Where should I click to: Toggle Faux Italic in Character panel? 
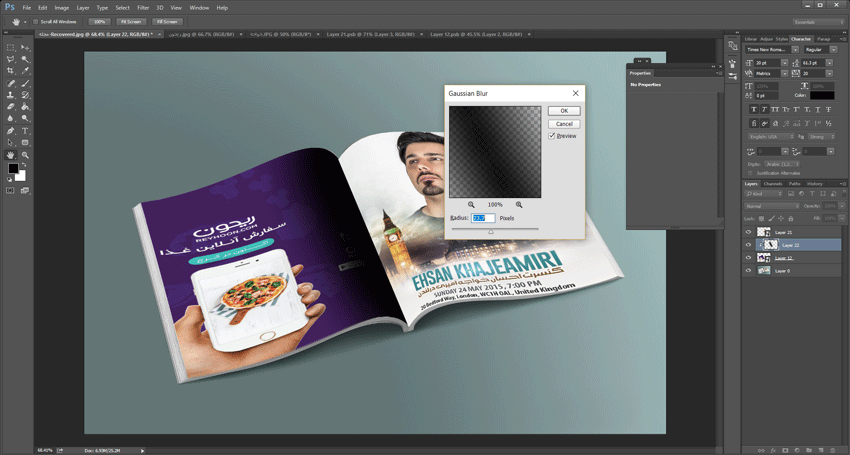[x=764, y=110]
